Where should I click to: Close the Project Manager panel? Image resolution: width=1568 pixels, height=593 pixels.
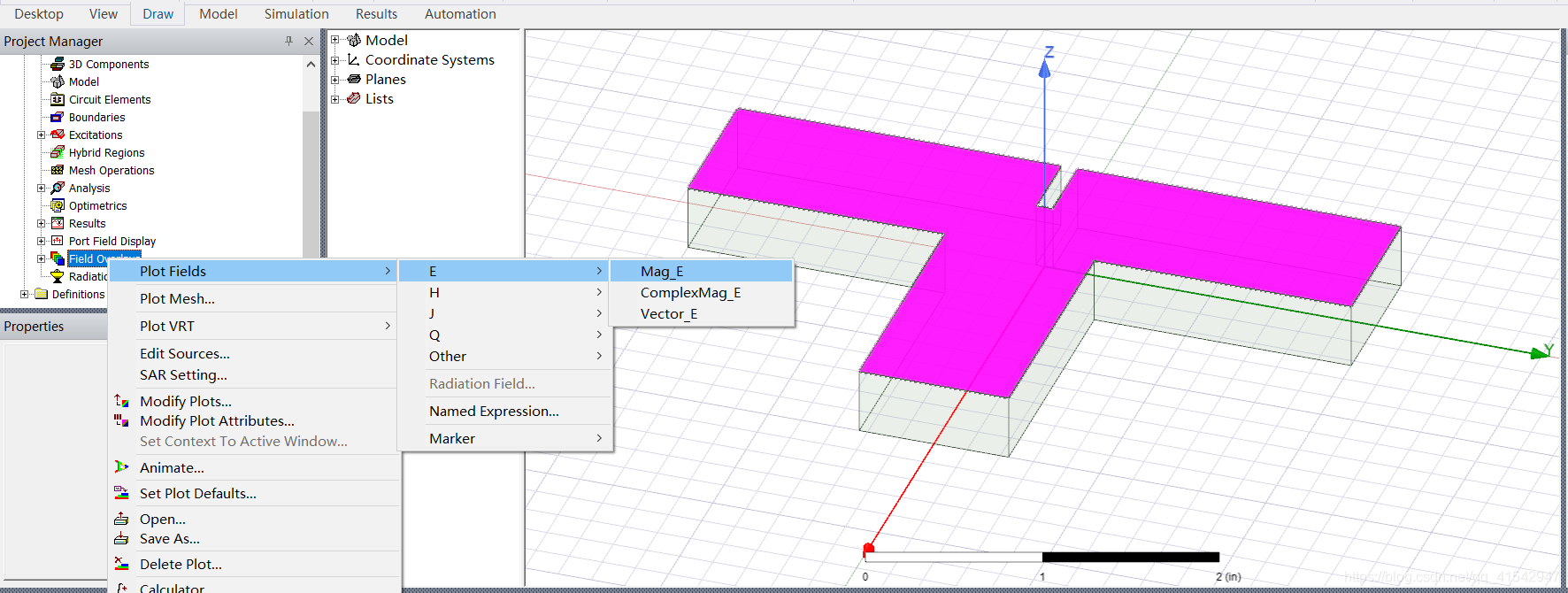coord(309,41)
